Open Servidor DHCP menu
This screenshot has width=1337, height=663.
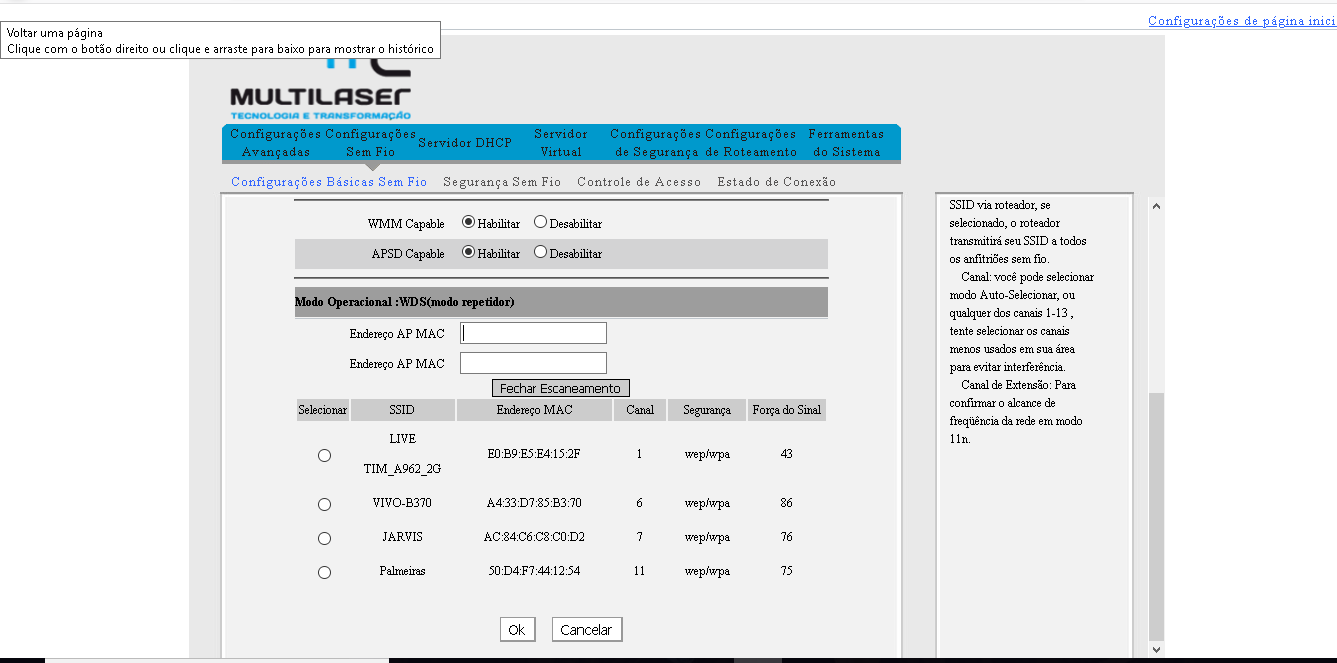(465, 143)
